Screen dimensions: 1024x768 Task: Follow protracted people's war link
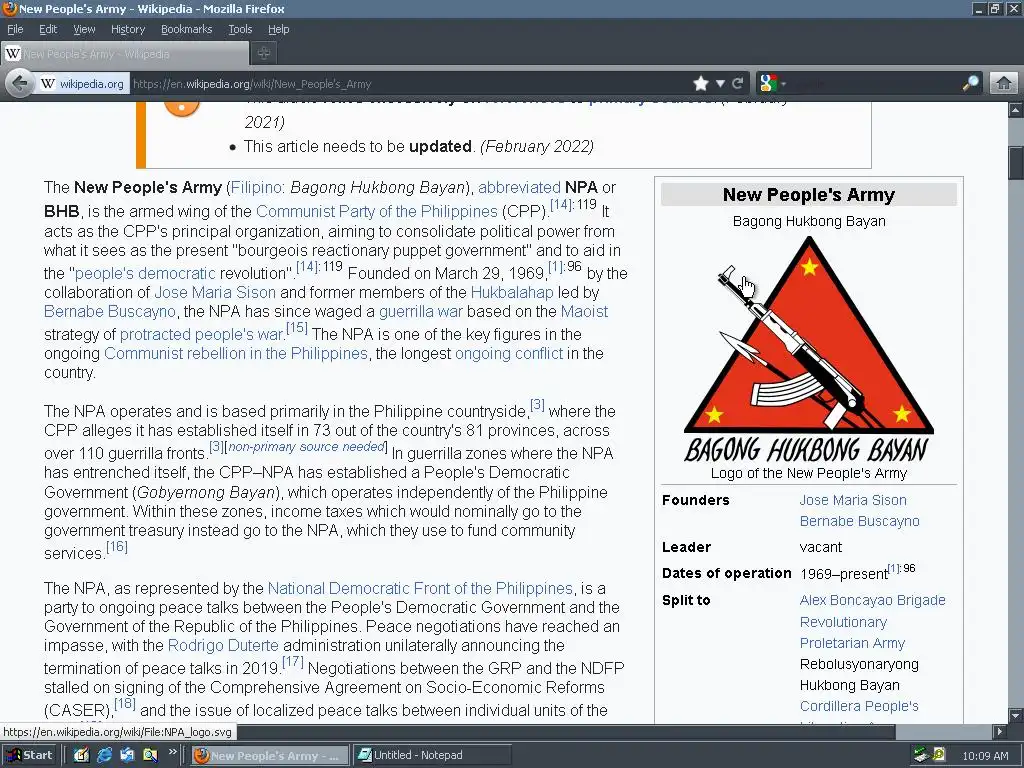click(x=202, y=334)
